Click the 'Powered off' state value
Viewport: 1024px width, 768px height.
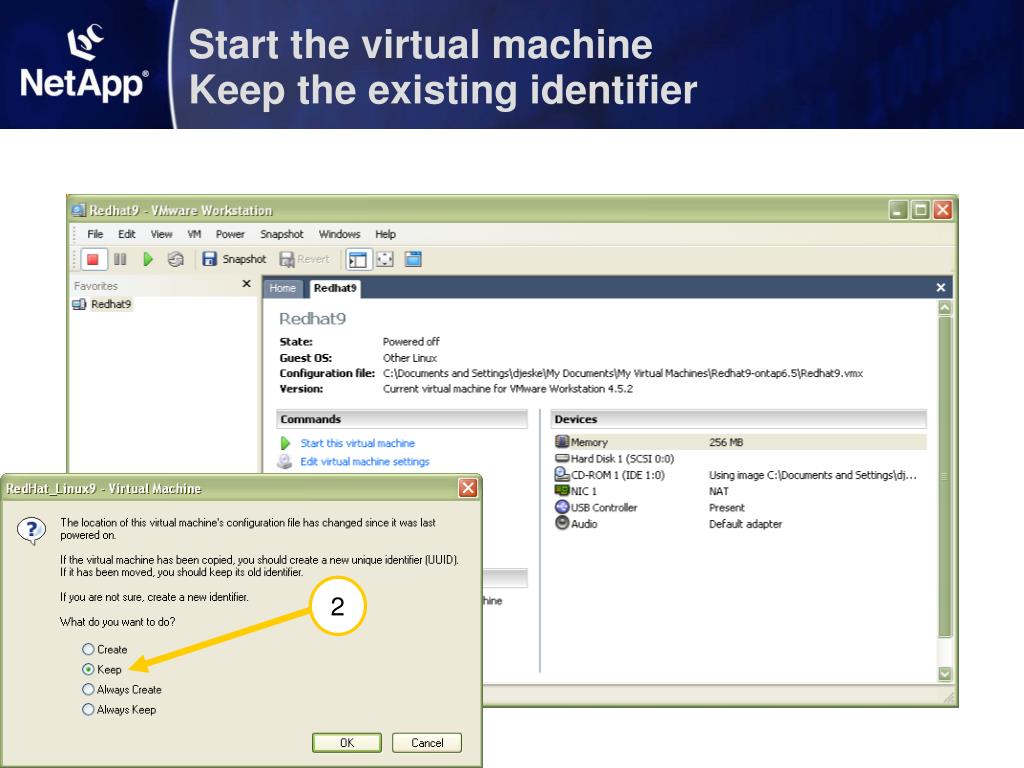point(411,342)
